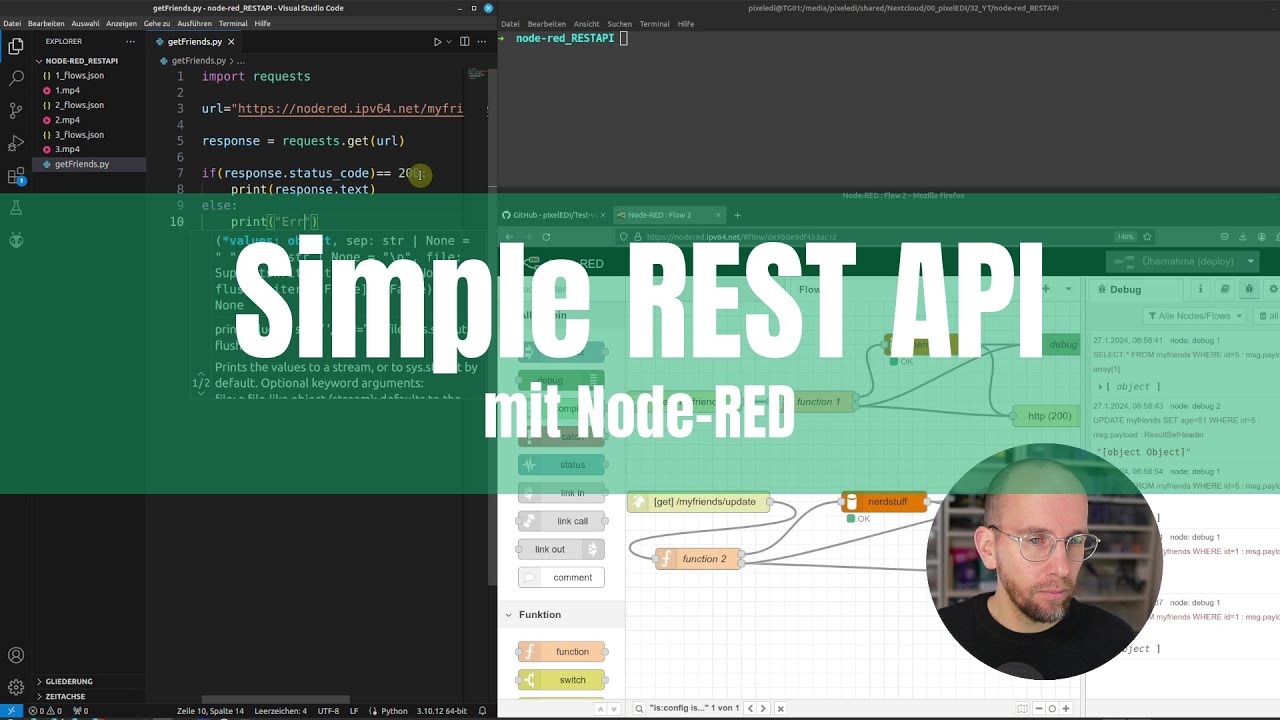Close the getFriends.py editor tab
1280x720 pixels.
pyautogui.click(x=231, y=42)
